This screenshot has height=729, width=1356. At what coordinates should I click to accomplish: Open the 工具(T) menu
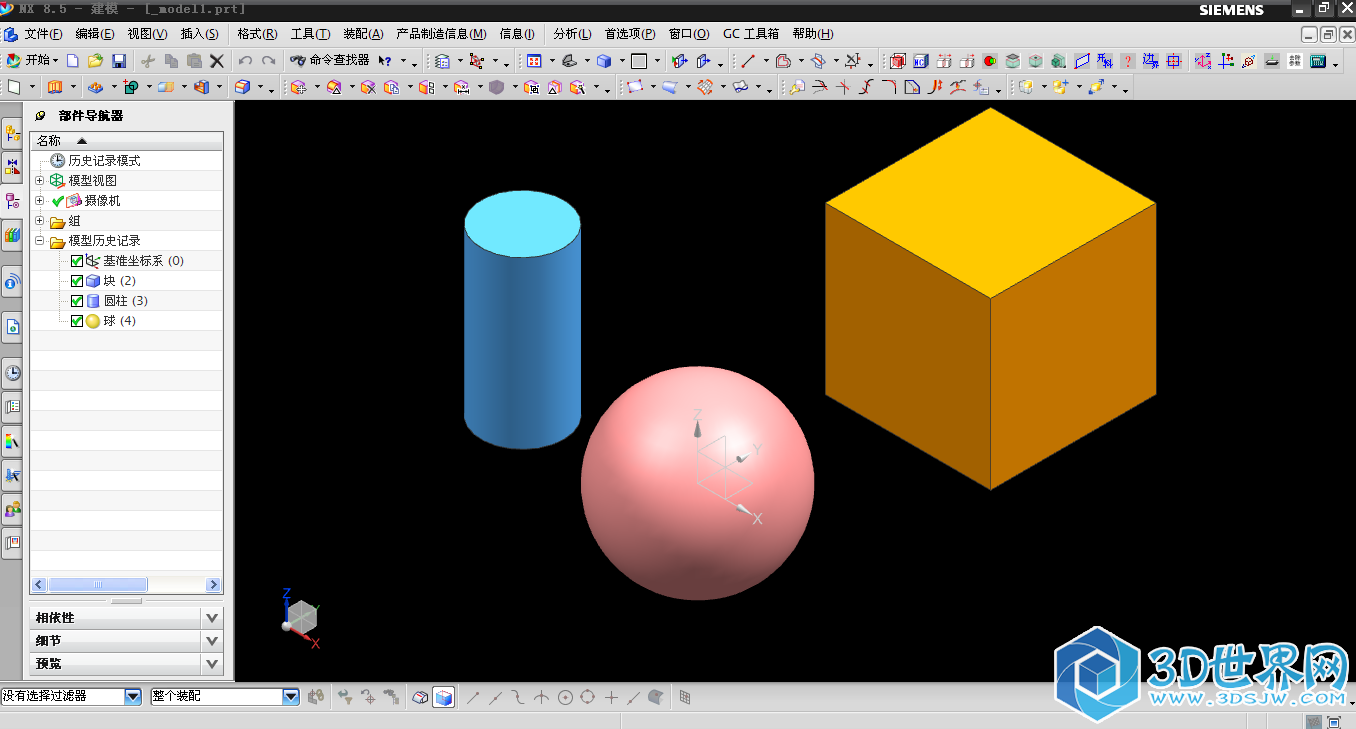point(311,34)
